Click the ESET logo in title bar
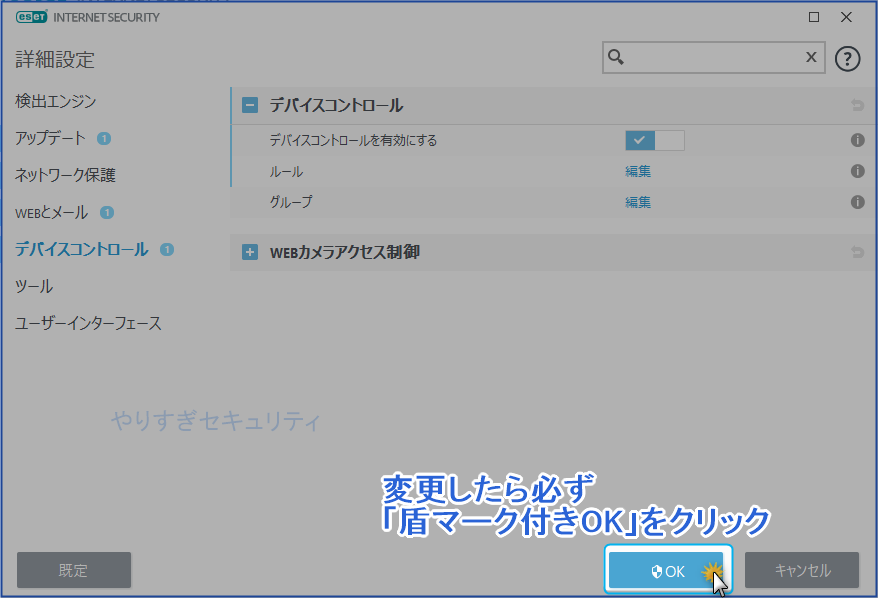Screen dimensions: 878x598 pos(32,17)
